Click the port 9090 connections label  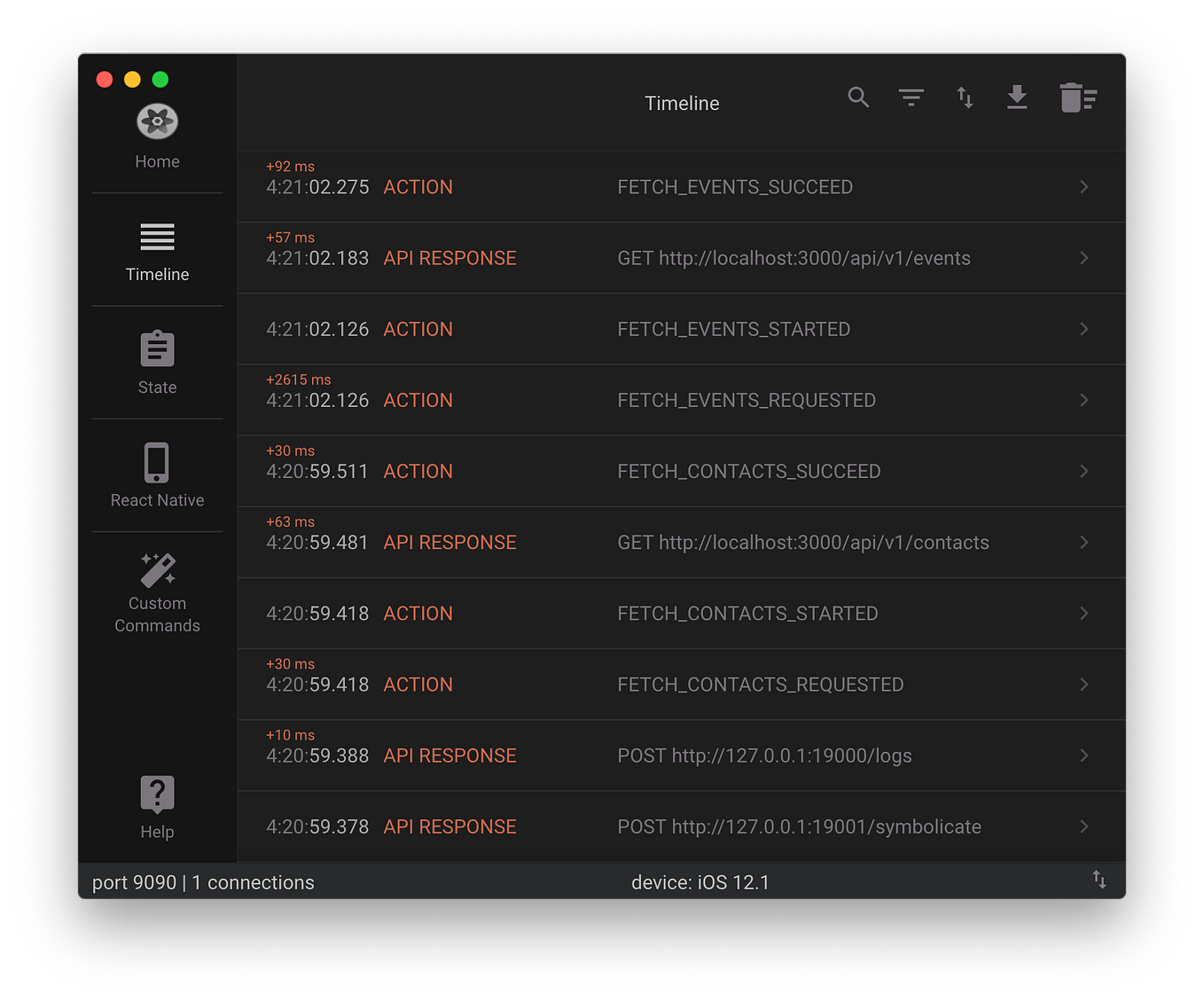(202, 881)
